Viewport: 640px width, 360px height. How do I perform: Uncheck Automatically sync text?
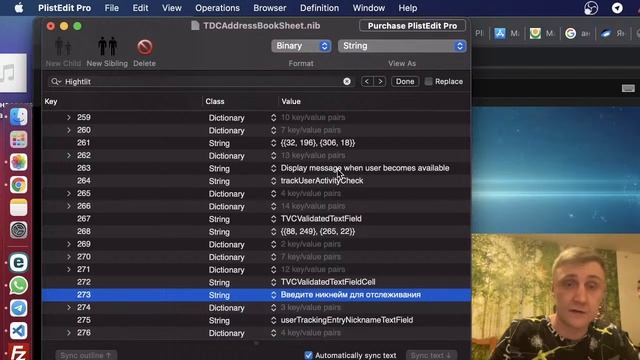coord(309,355)
